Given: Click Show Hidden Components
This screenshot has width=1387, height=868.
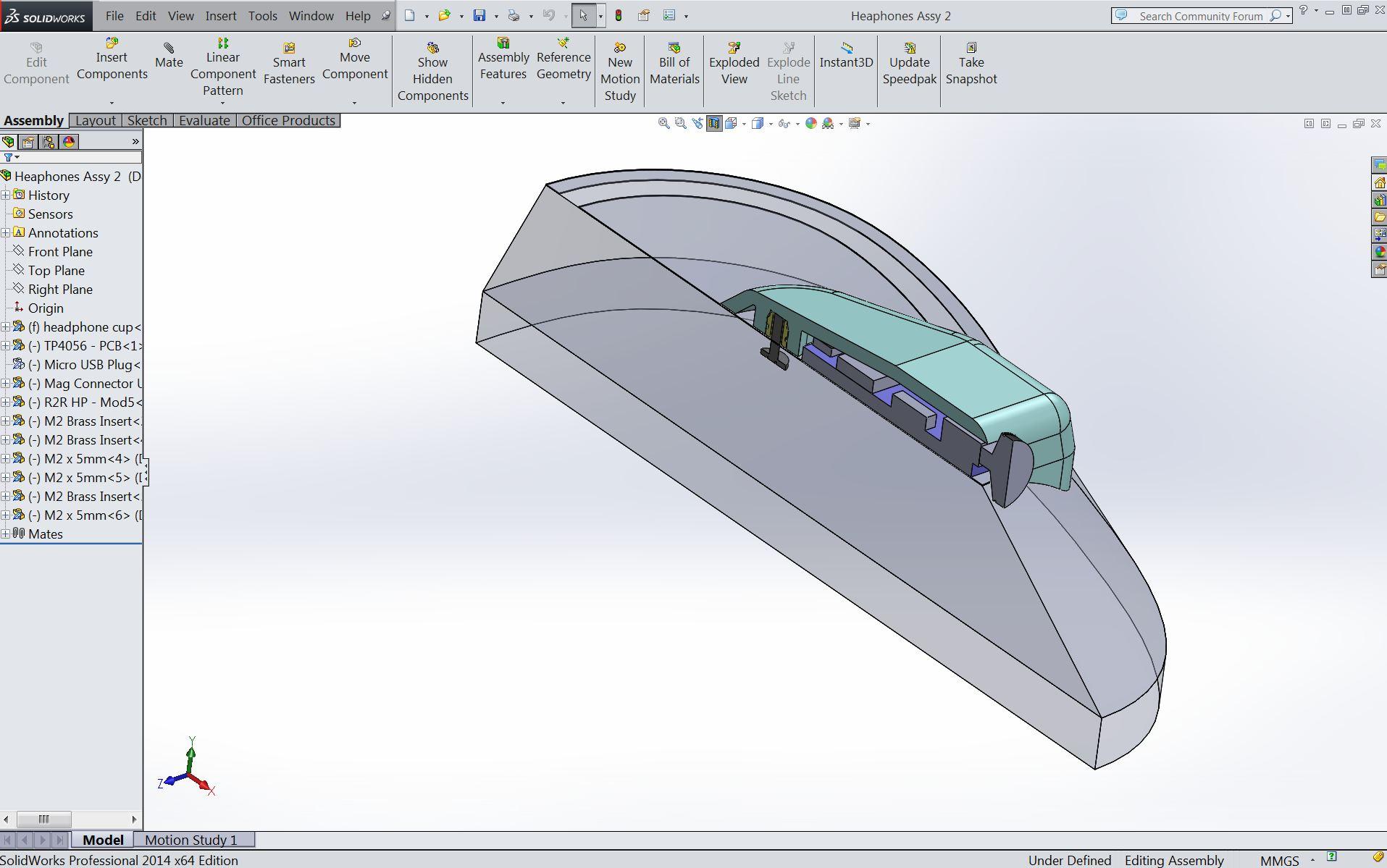Looking at the screenshot, I should click(x=432, y=71).
